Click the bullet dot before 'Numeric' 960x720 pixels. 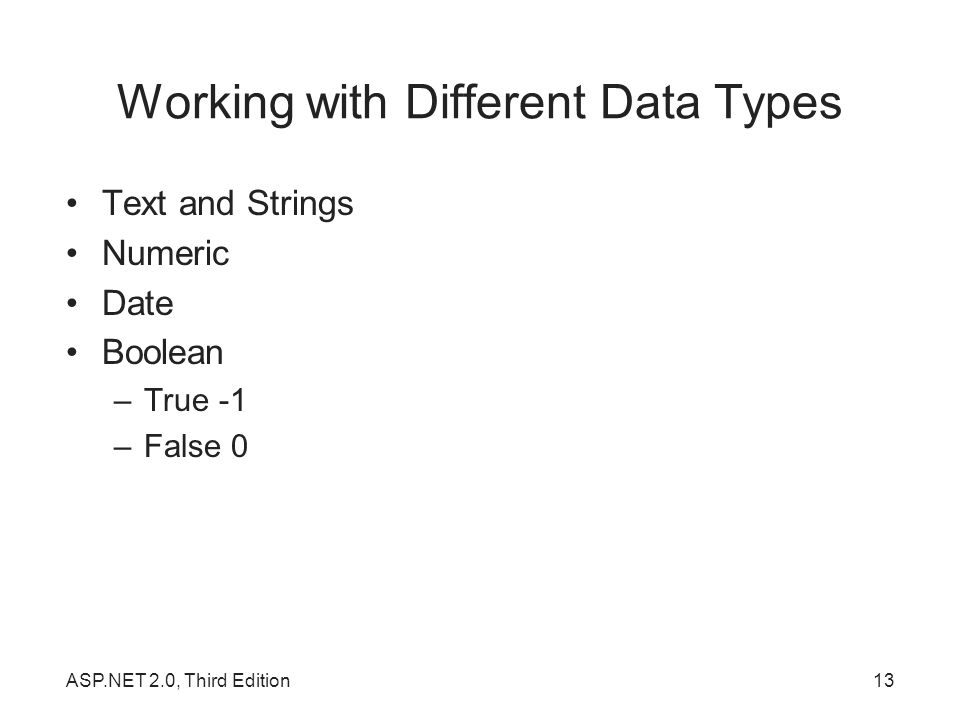pos(72,253)
